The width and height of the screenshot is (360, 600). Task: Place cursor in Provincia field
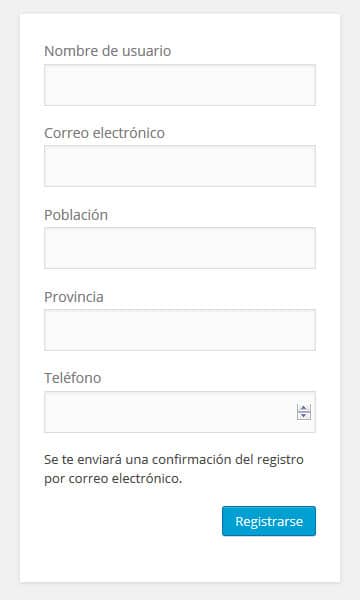coord(180,330)
